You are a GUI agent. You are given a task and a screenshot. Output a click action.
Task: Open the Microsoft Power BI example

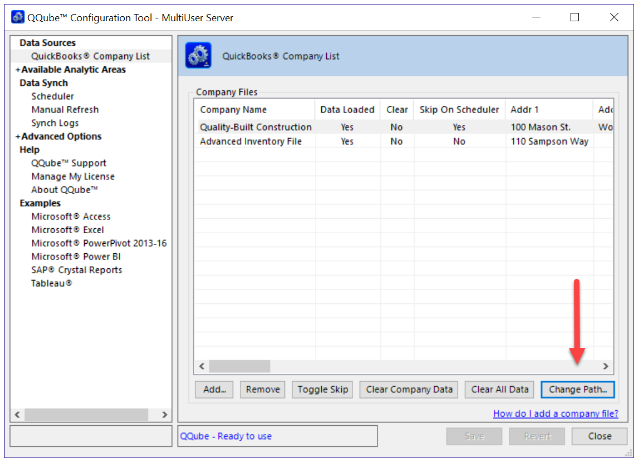point(76,257)
